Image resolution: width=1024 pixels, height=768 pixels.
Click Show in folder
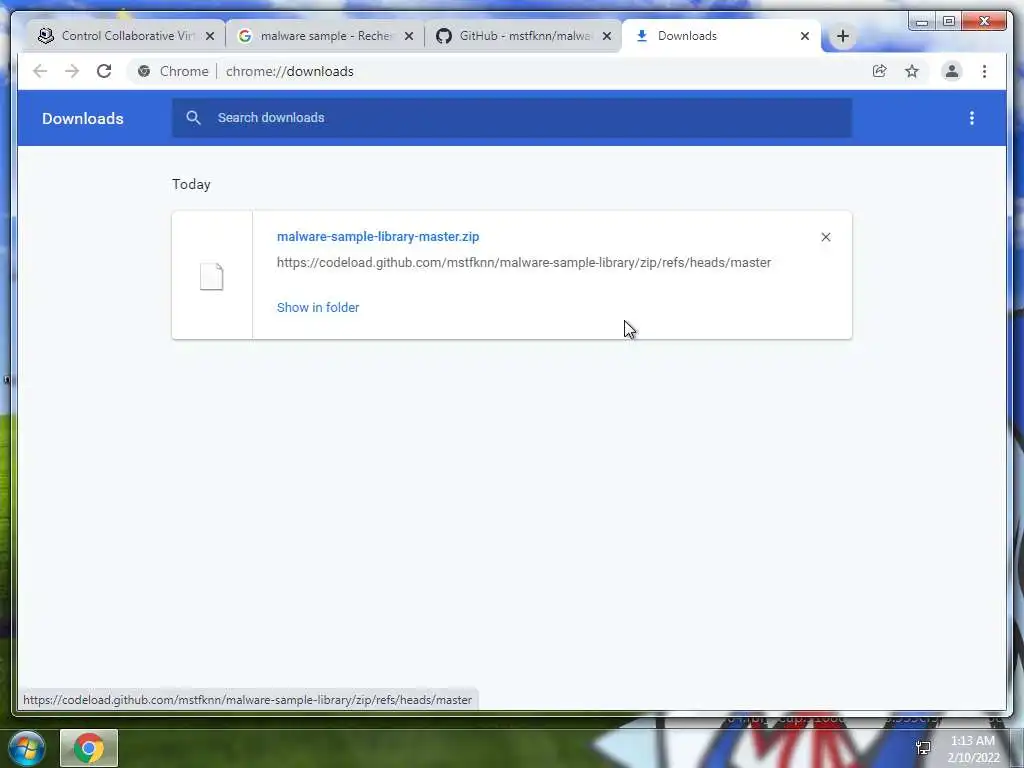318,307
